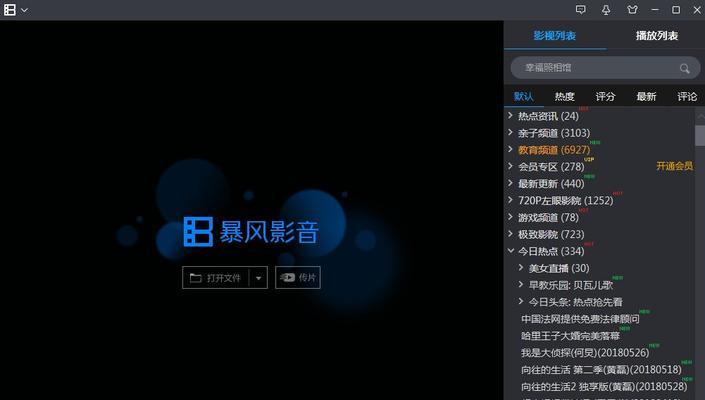
Task: Click the 打开文件 button
Action: coord(216,277)
